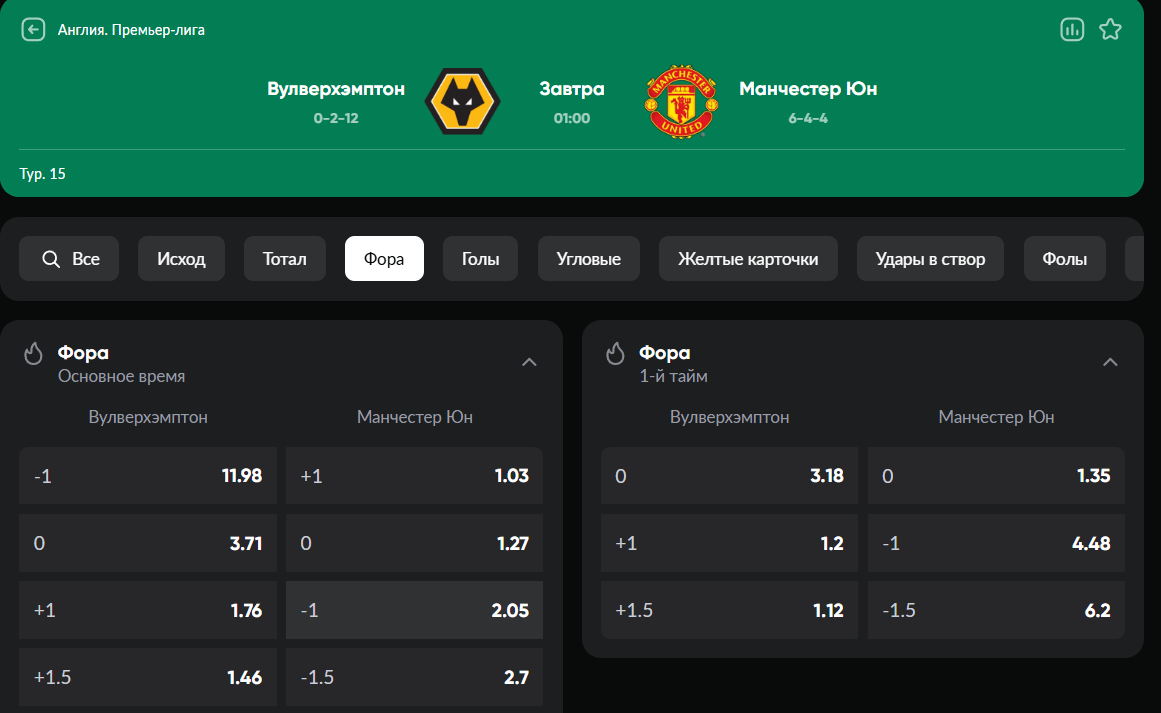The height and width of the screenshot is (713, 1161).
Task: Collapse the Фора Основное время section
Action: click(x=530, y=362)
